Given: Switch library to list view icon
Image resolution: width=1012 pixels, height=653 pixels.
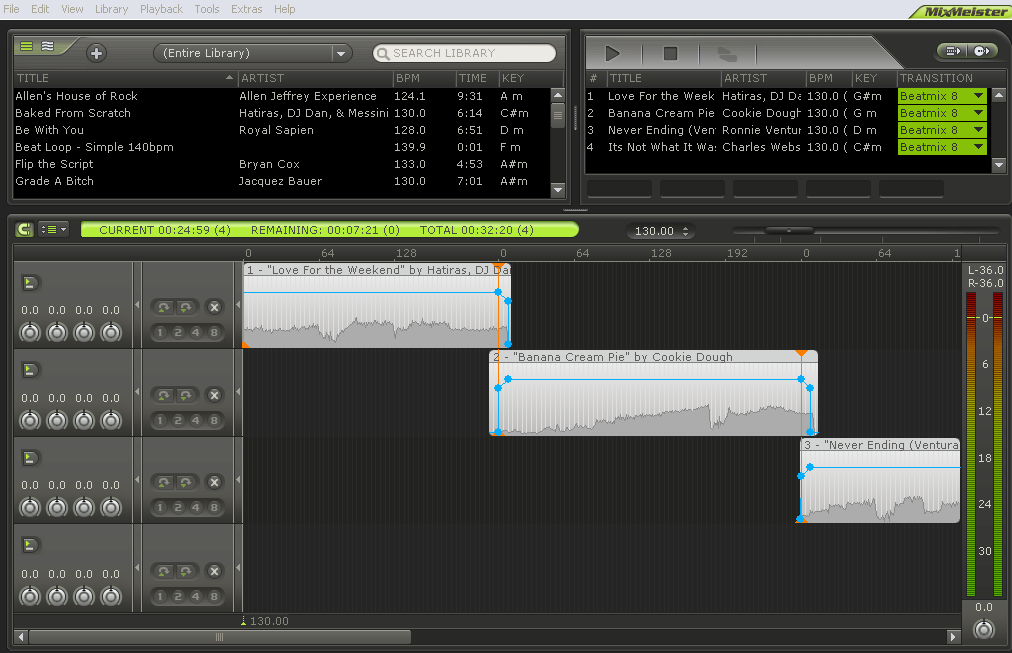Looking at the screenshot, I should coord(26,46).
